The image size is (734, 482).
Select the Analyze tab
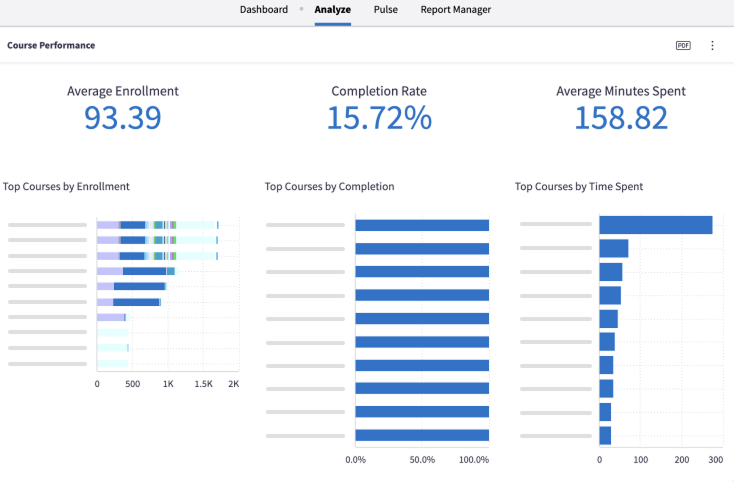pos(332,9)
